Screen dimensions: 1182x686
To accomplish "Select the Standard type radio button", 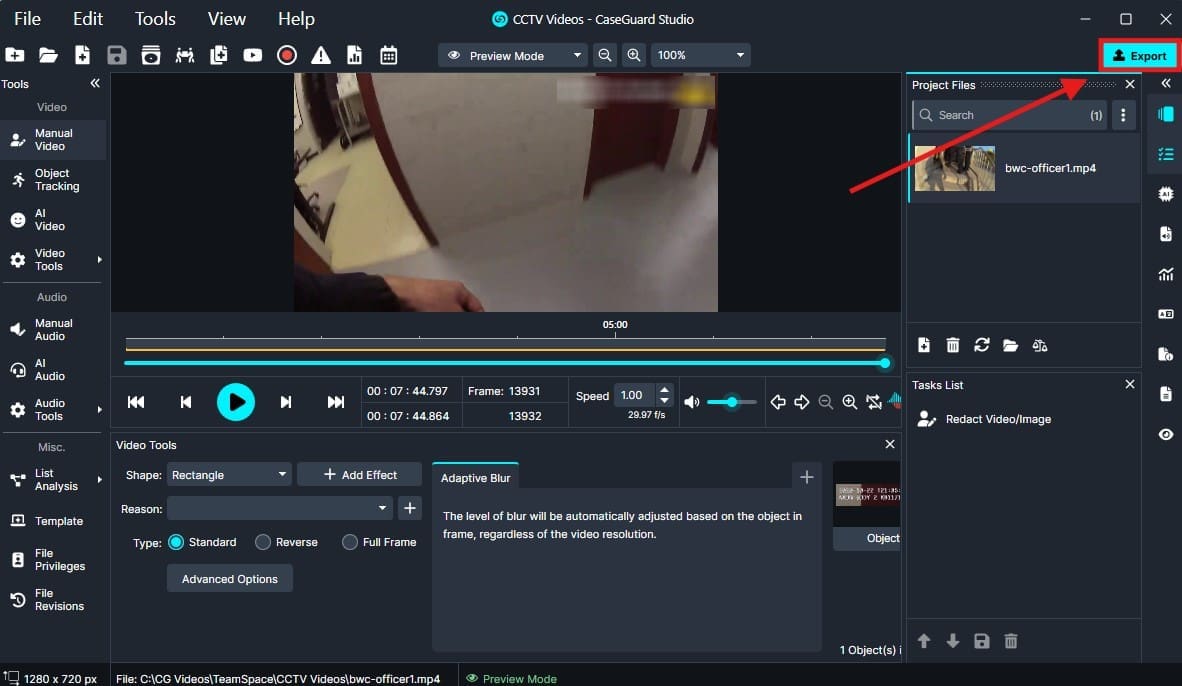I will tap(176, 542).
